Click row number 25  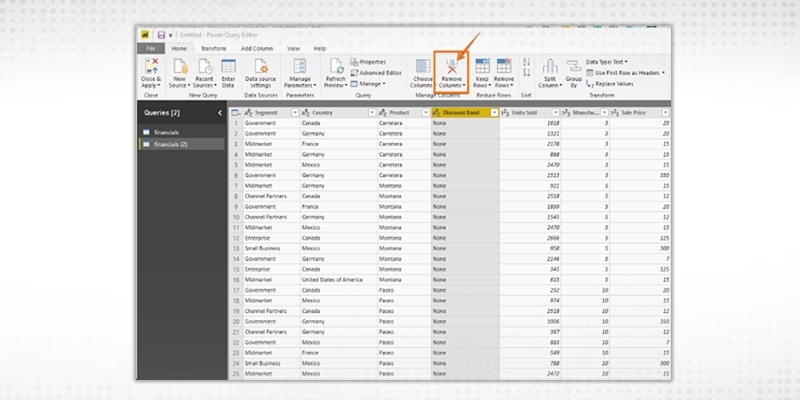click(236, 374)
